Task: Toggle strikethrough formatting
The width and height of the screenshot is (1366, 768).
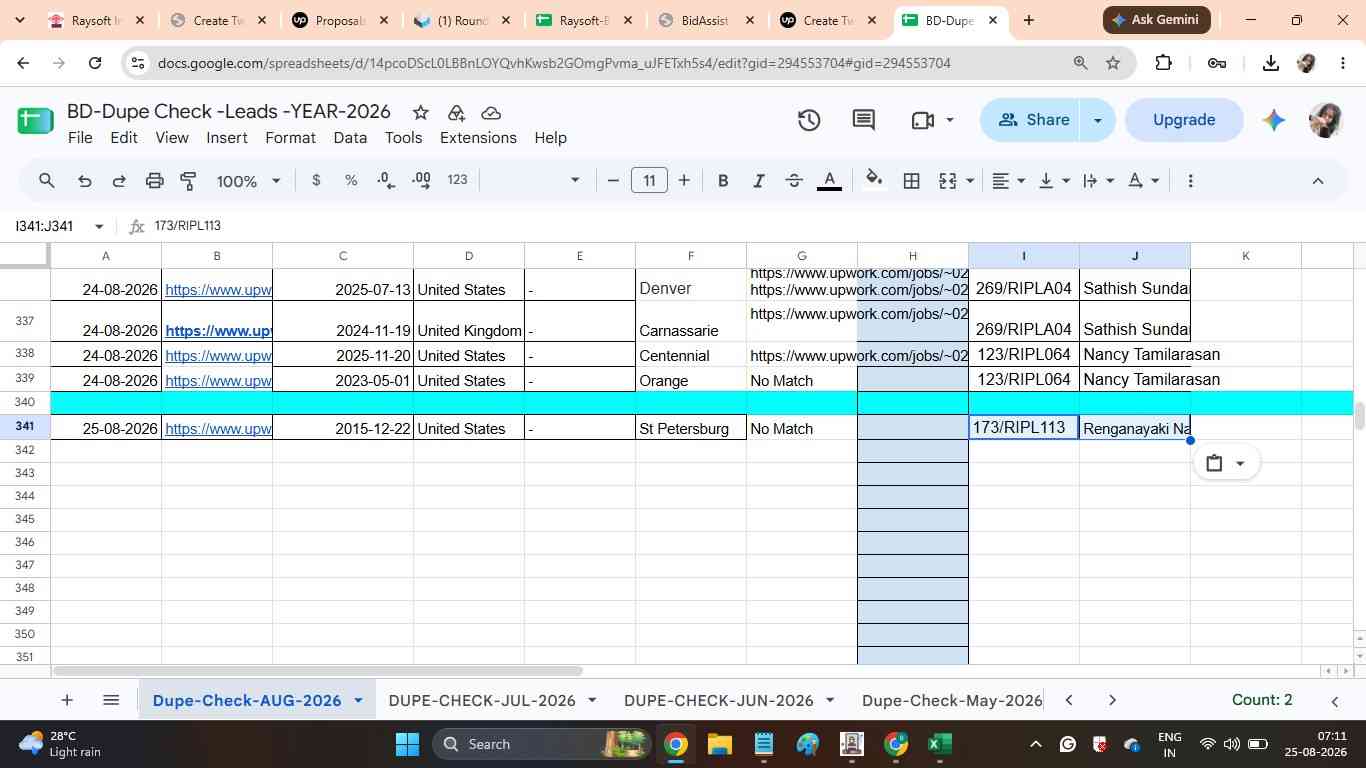Action: [794, 181]
